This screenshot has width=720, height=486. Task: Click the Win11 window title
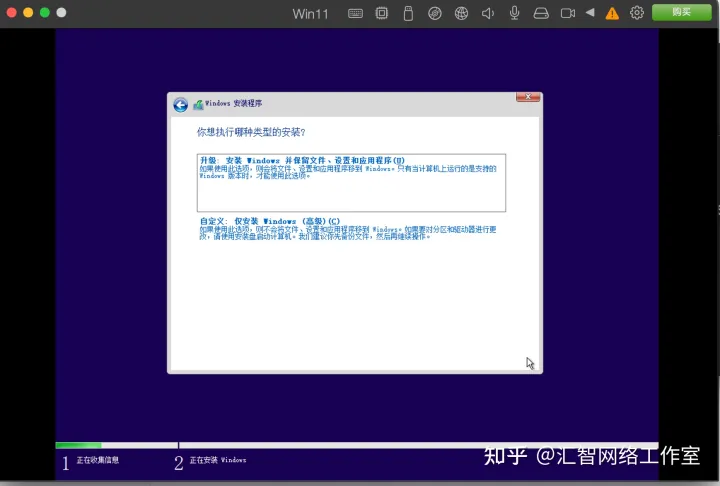coord(311,14)
